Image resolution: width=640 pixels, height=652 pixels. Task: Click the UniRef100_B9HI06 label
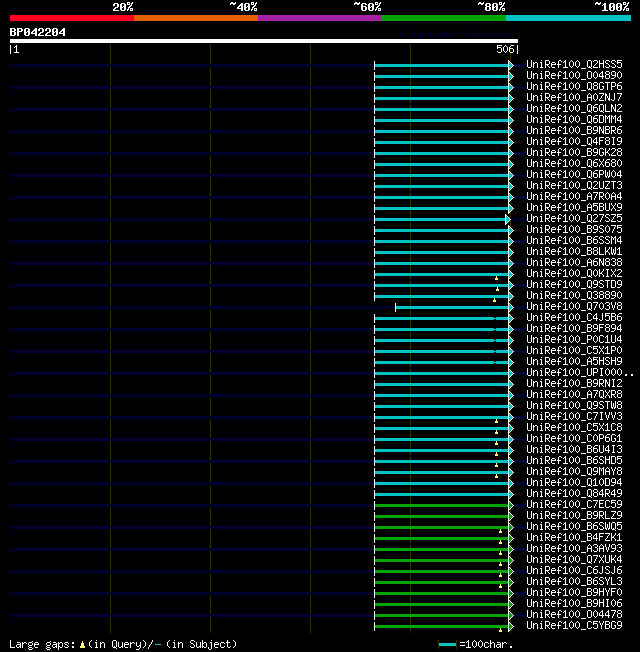pyautogui.click(x=574, y=605)
